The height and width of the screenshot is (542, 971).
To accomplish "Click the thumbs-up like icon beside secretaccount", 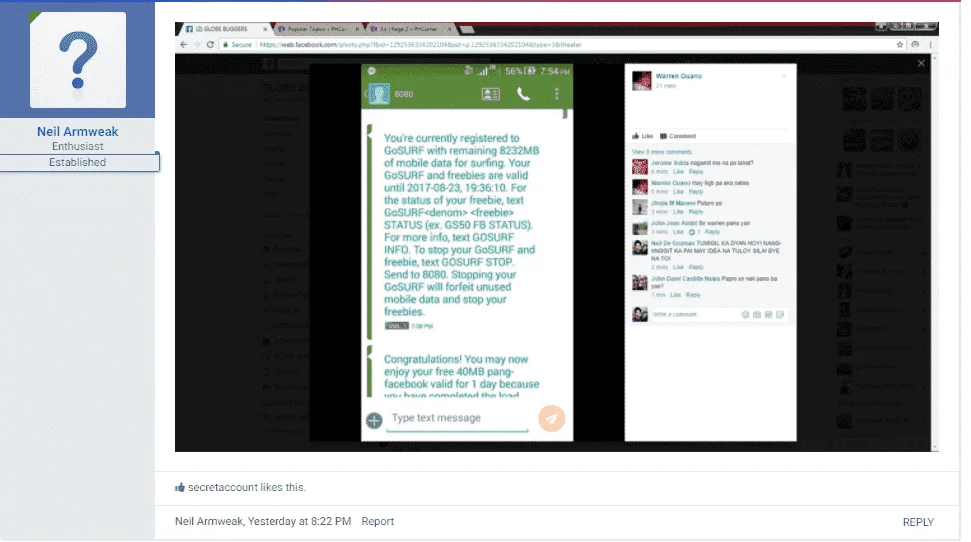I will pos(180,487).
